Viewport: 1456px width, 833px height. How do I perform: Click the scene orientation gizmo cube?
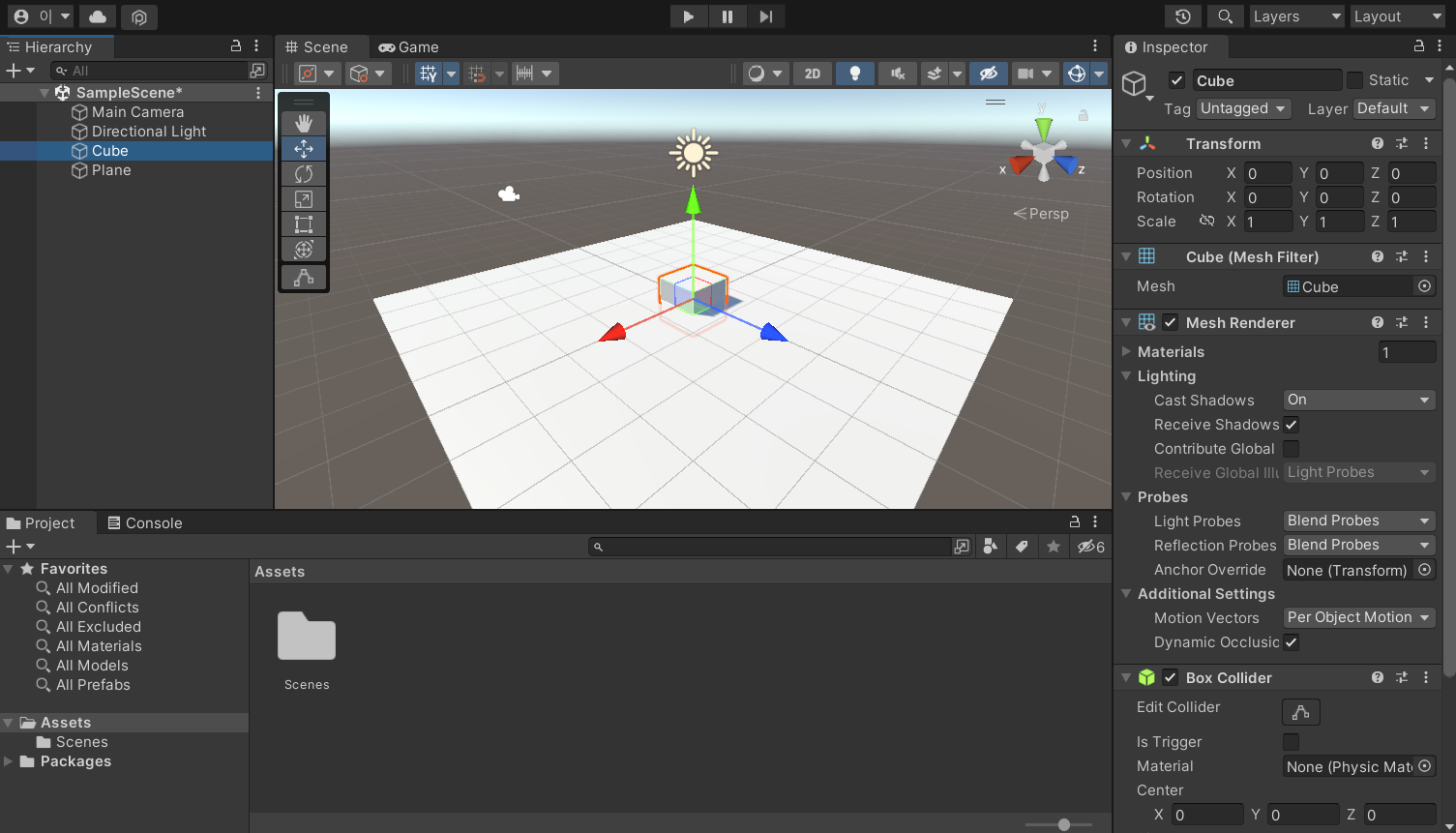click(x=1044, y=154)
